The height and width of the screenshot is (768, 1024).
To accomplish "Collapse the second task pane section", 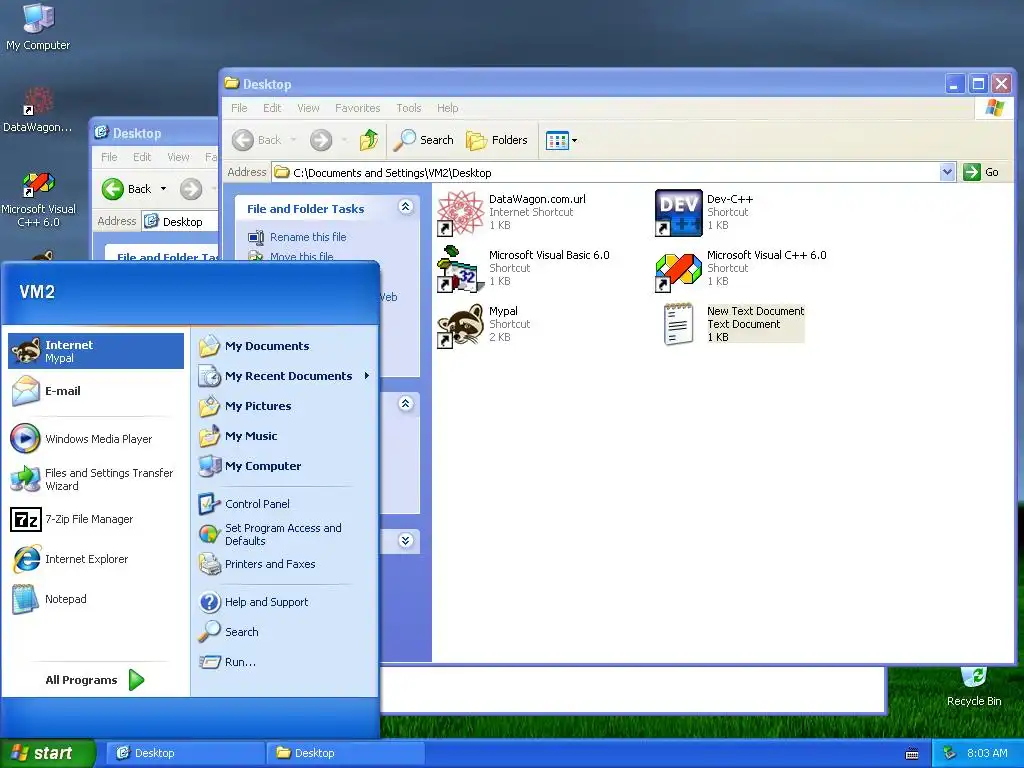I will click(x=406, y=404).
